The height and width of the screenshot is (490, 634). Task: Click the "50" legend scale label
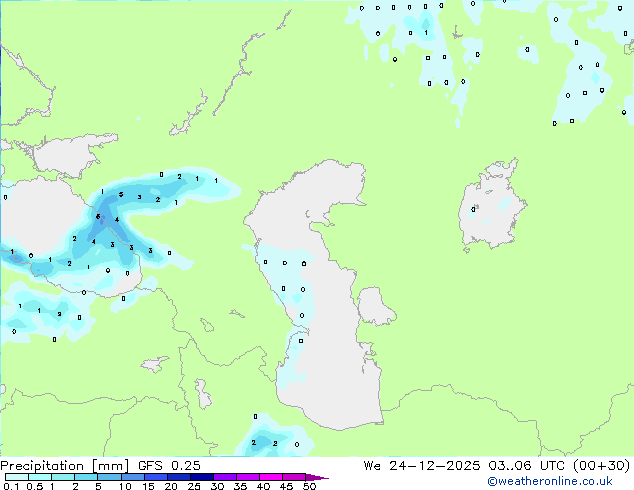[x=309, y=486]
